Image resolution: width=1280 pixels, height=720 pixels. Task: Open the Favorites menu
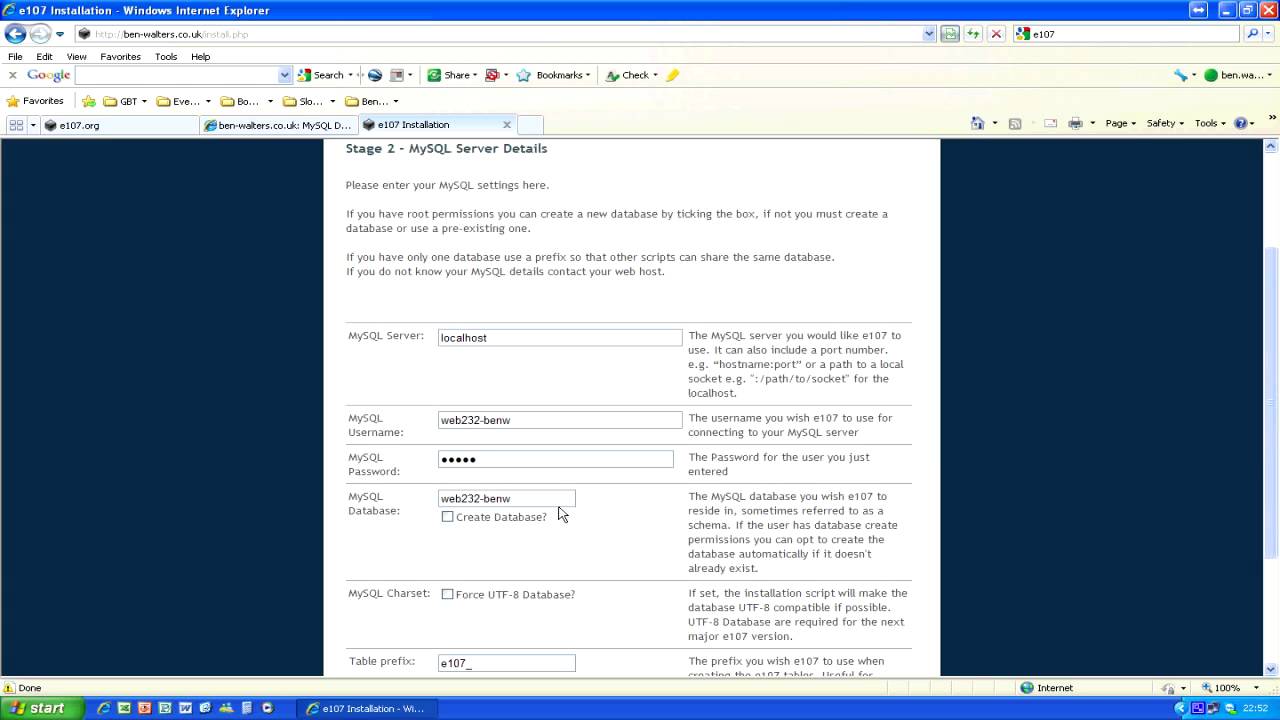point(120,57)
